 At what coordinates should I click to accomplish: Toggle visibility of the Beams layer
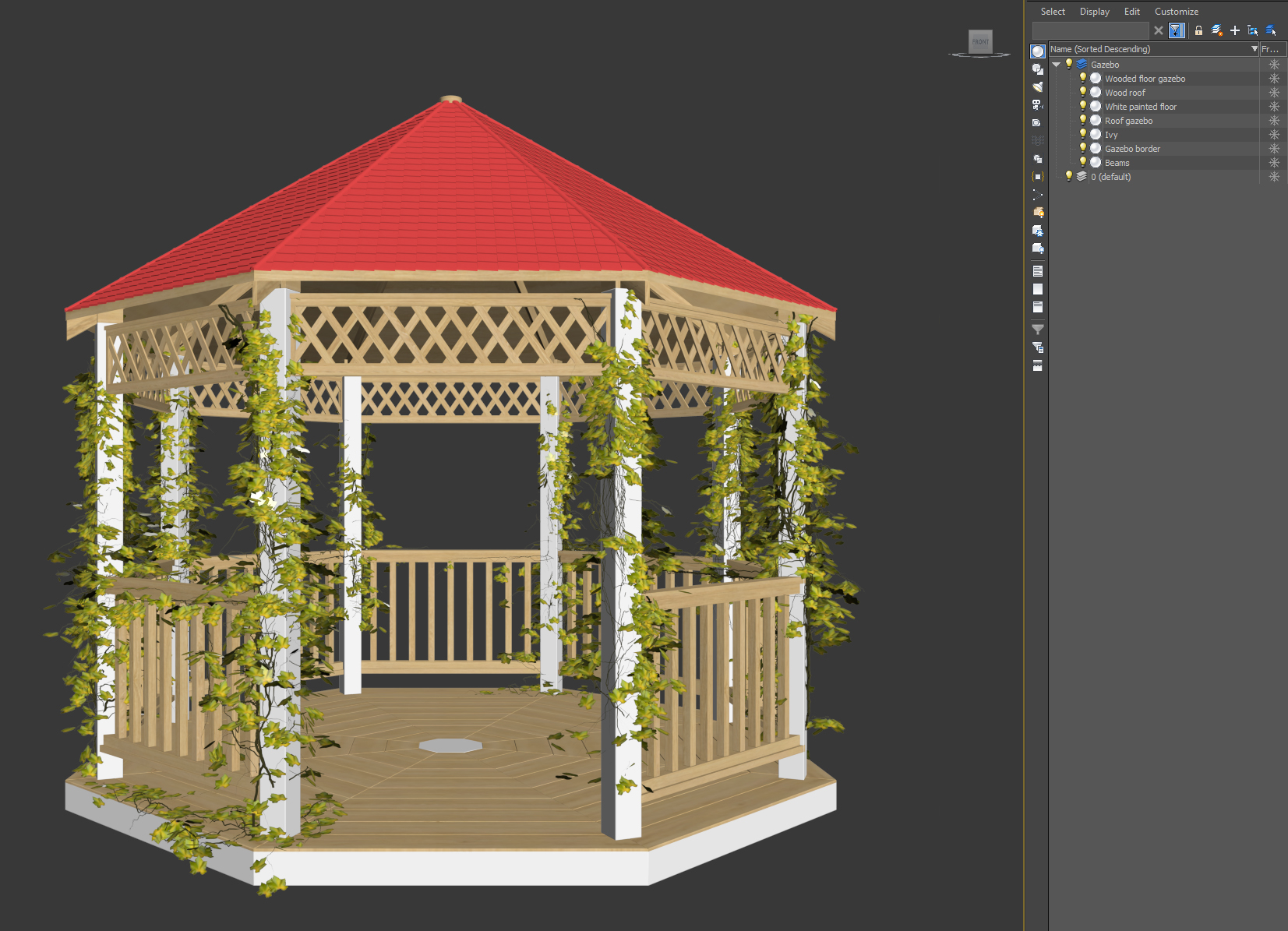click(1083, 162)
